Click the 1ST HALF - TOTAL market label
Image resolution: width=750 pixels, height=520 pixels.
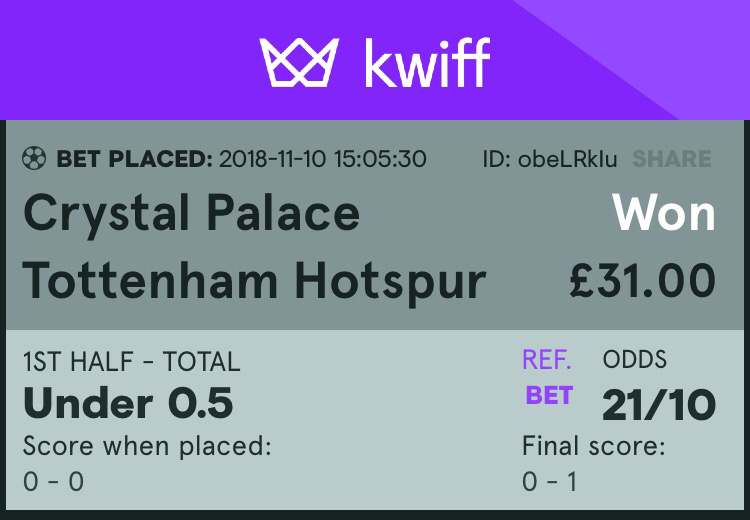131,362
